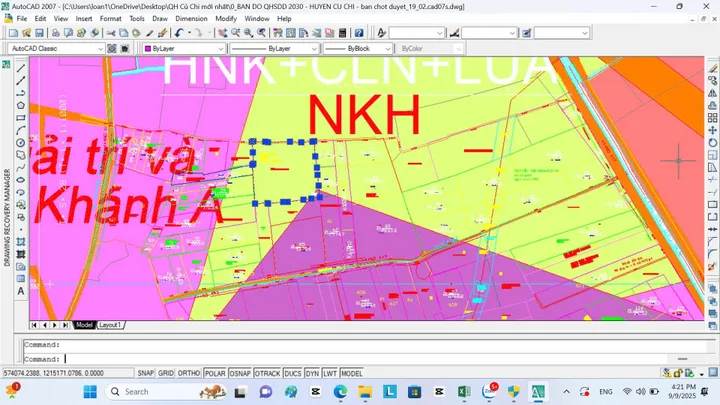Select the Polygon draw tool

[21, 106]
